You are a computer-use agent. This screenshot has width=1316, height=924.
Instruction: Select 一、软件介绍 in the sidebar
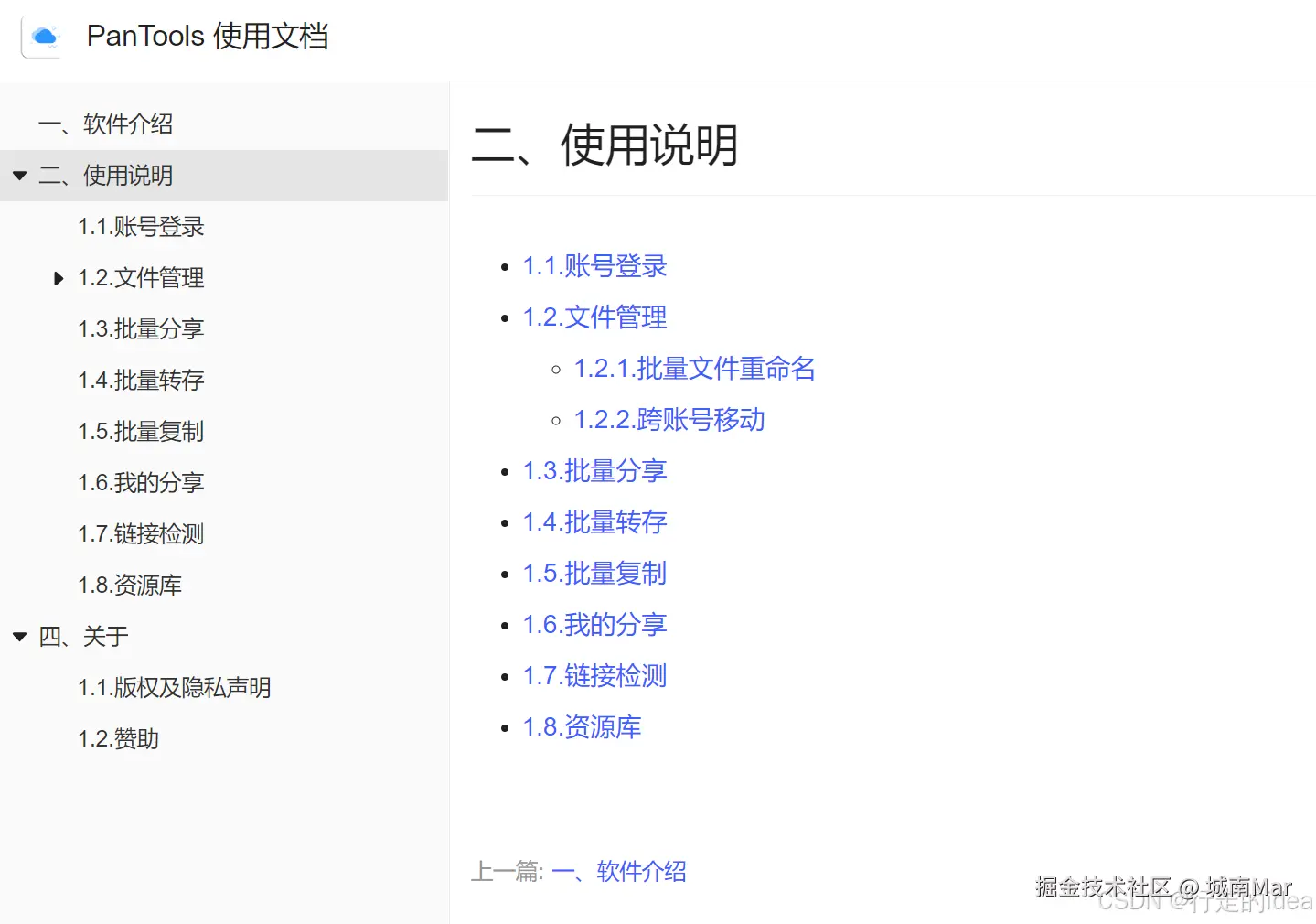pos(106,124)
